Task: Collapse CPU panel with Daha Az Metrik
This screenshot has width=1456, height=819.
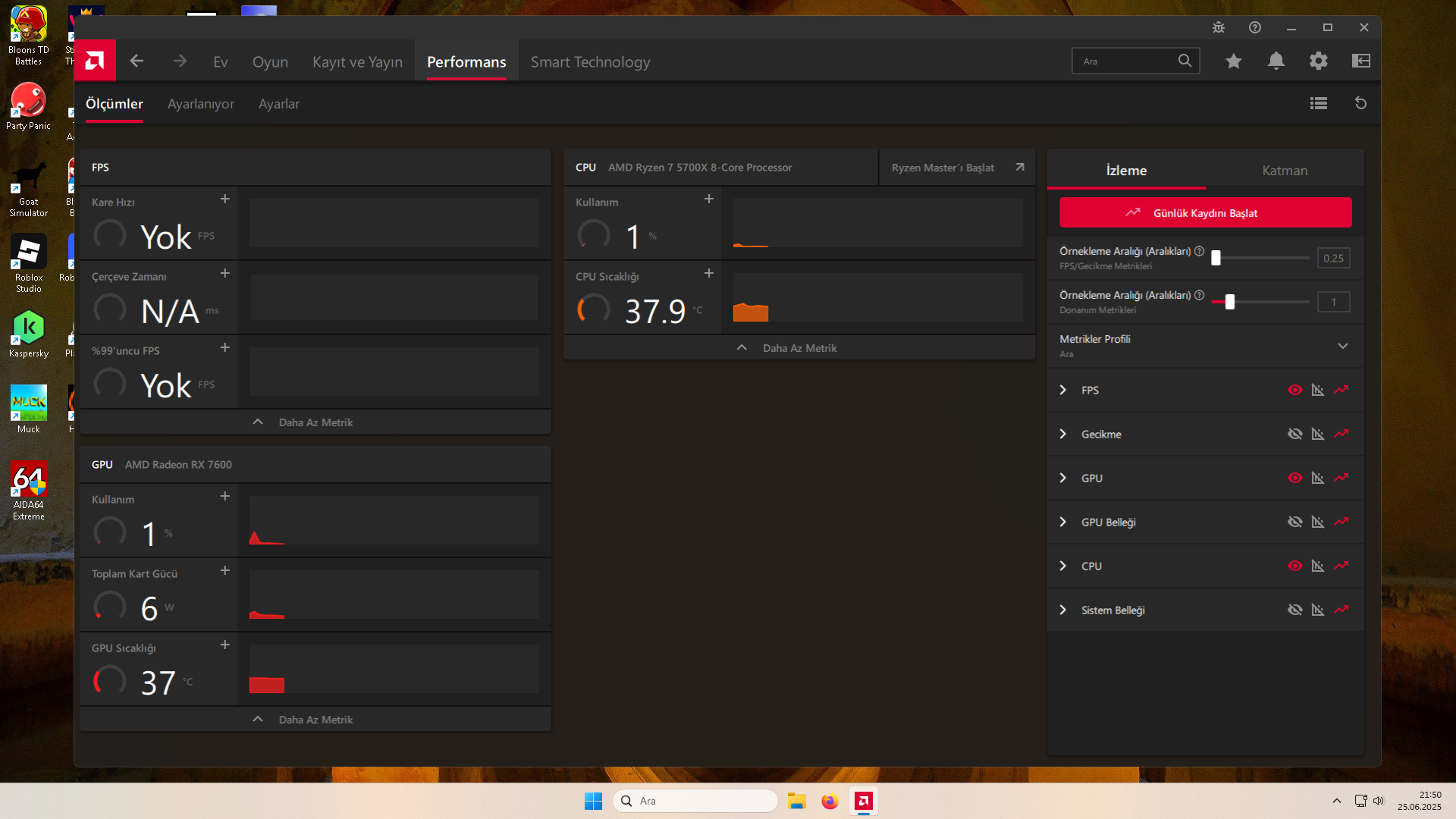Action: click(x=799, y=348)
